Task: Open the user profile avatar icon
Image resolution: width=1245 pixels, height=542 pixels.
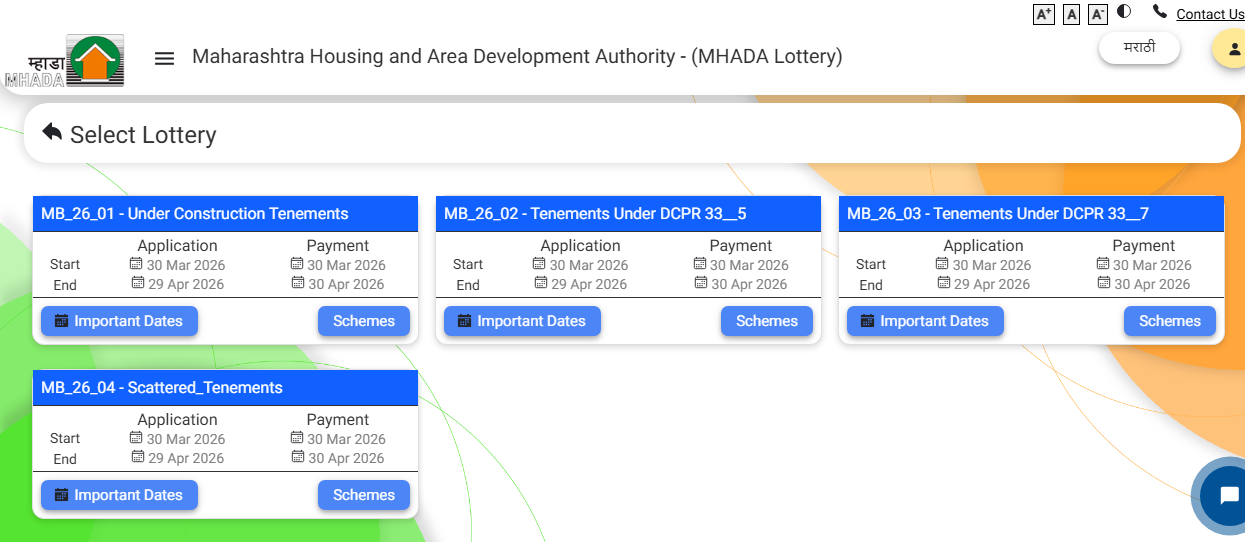Action: (1230, 49)
